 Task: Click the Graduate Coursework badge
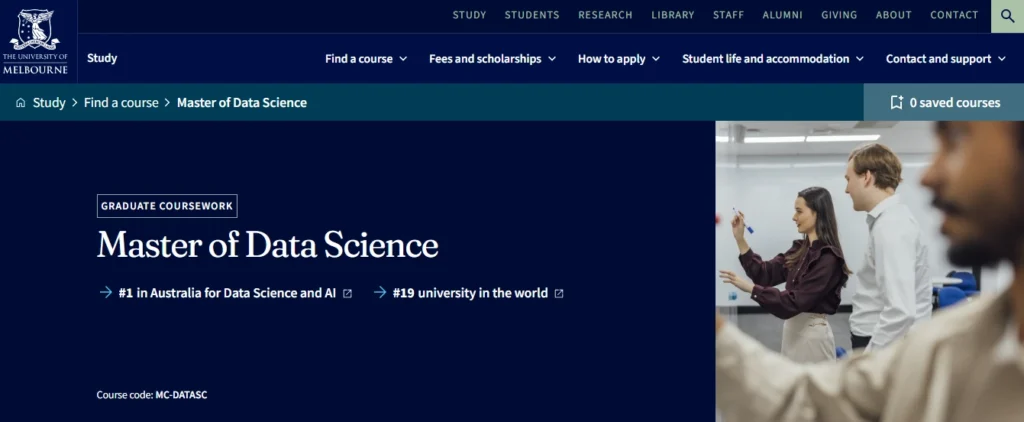[167, 206]
